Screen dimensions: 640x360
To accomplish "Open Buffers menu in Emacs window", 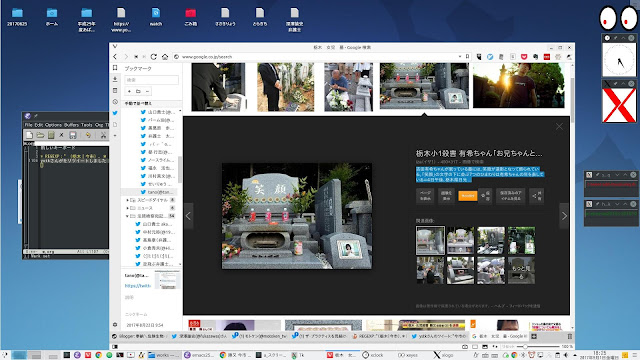I will point(71,125).
